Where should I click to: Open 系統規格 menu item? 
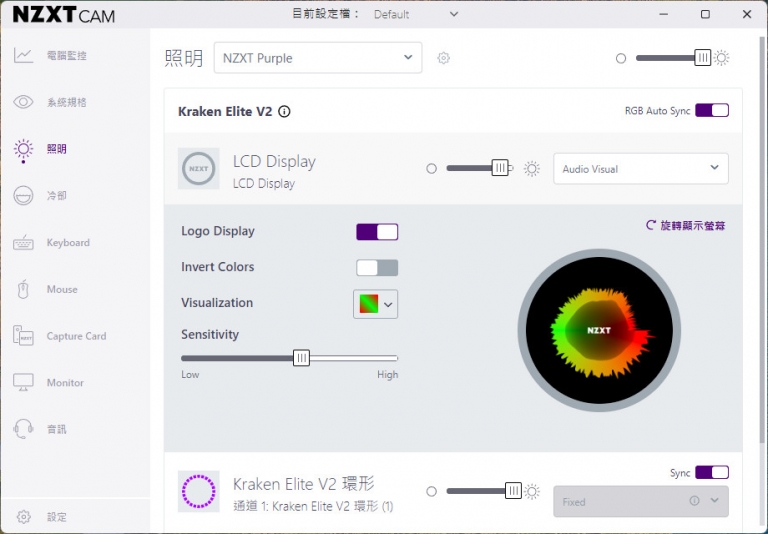pyautogui.click(x=67, y=102)
